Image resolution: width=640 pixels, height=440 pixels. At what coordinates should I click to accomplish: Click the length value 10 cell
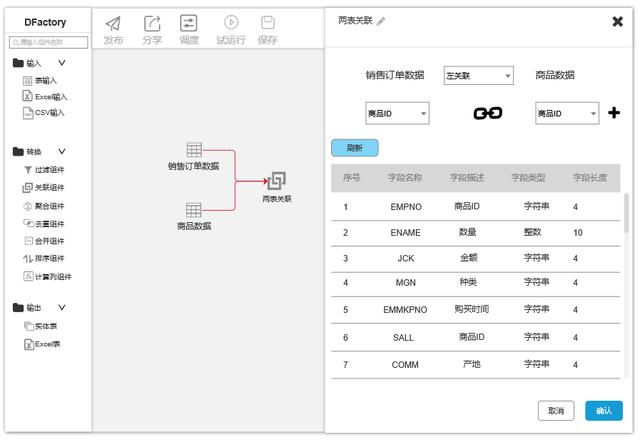coord(578,233)
